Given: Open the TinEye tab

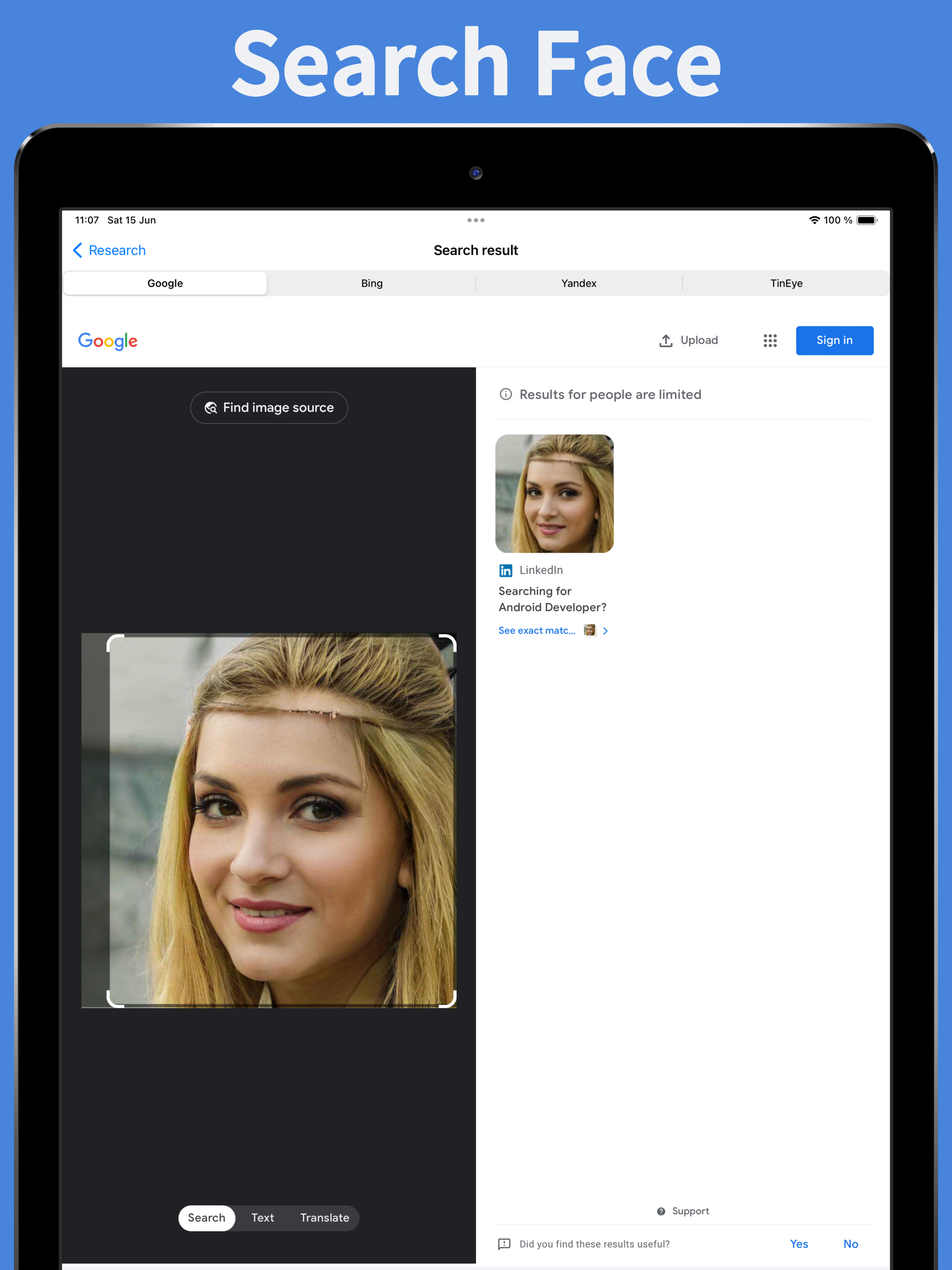Looking at the screenshot, I should click(786, 283).
